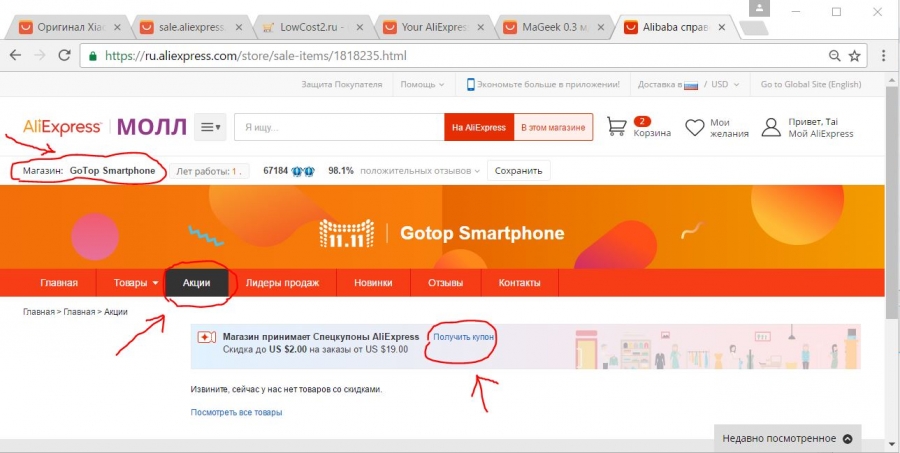The width and height of the screenshot is (900, 453).
Task: Reload the page with the refresh icon
Action: 64,56
